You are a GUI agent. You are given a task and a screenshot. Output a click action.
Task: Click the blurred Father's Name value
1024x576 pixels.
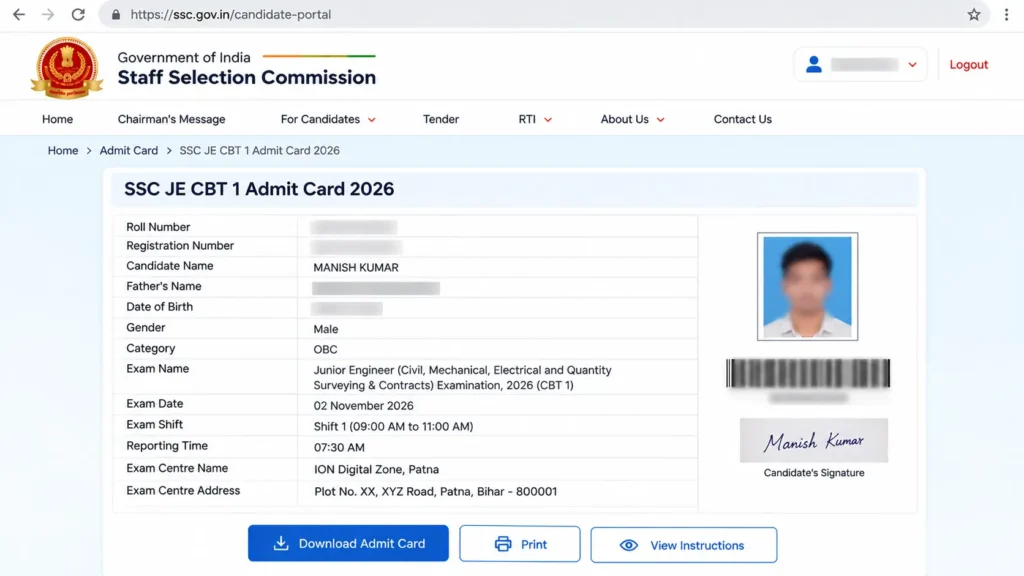pos(376,288)
